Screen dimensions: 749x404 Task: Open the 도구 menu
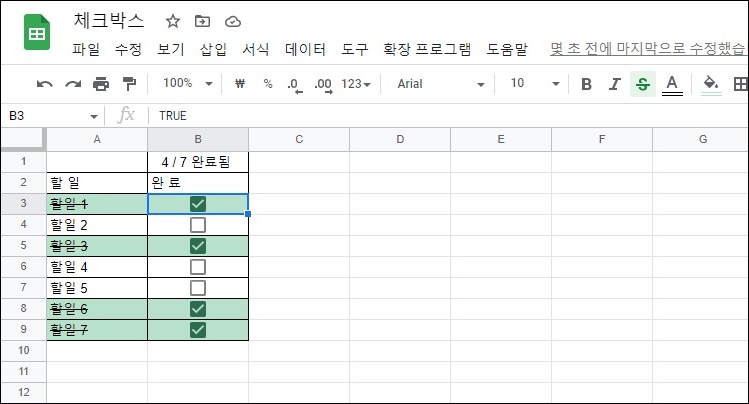pos(355,49)
